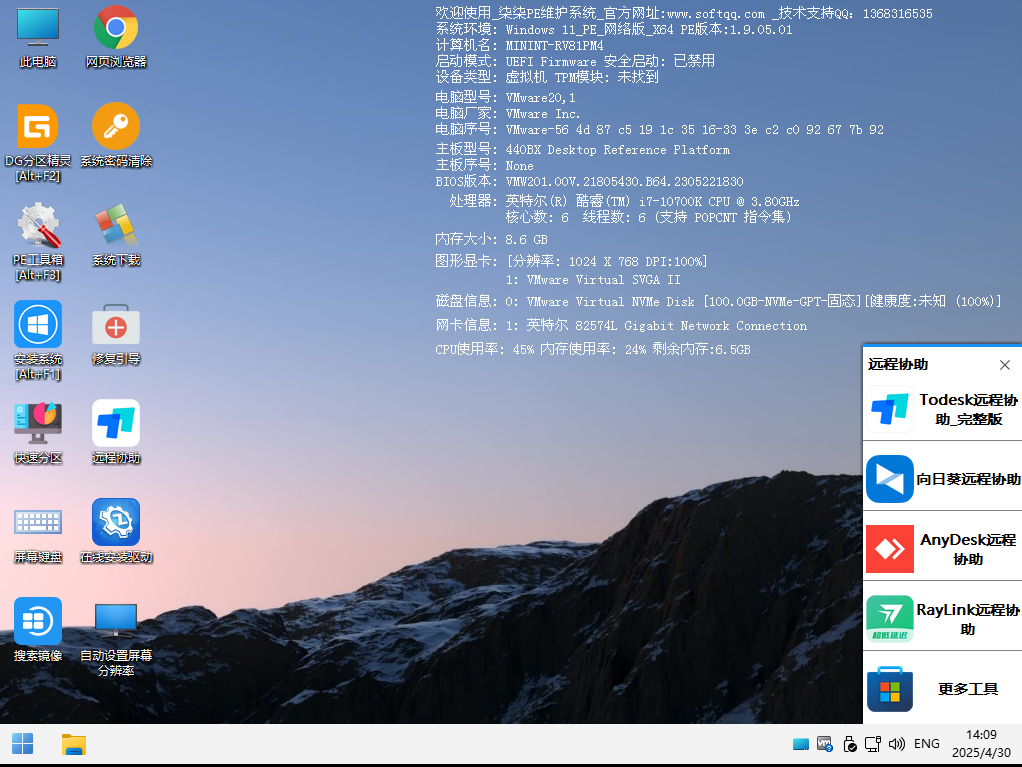1022x767 pixels.
Task: Choose RayLink远程协助 entry
Action: [942, 619]
